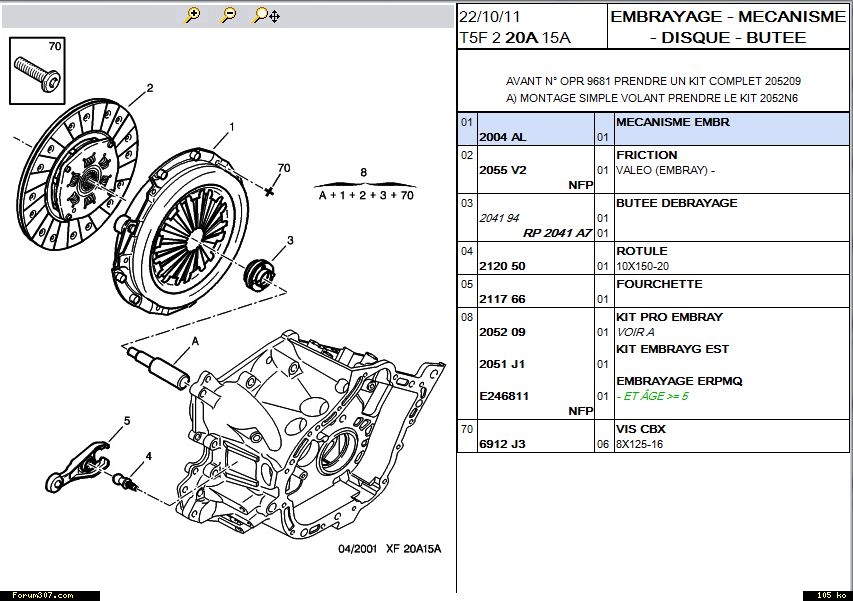Click part number 2052 09
Screen dimensions: 853x601
(502, 332)
